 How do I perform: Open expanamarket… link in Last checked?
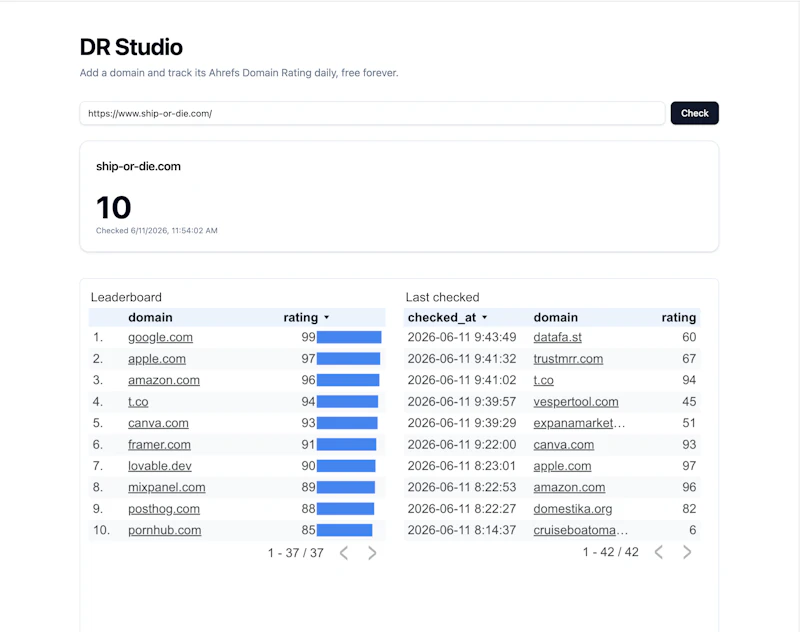coord(579,423)
